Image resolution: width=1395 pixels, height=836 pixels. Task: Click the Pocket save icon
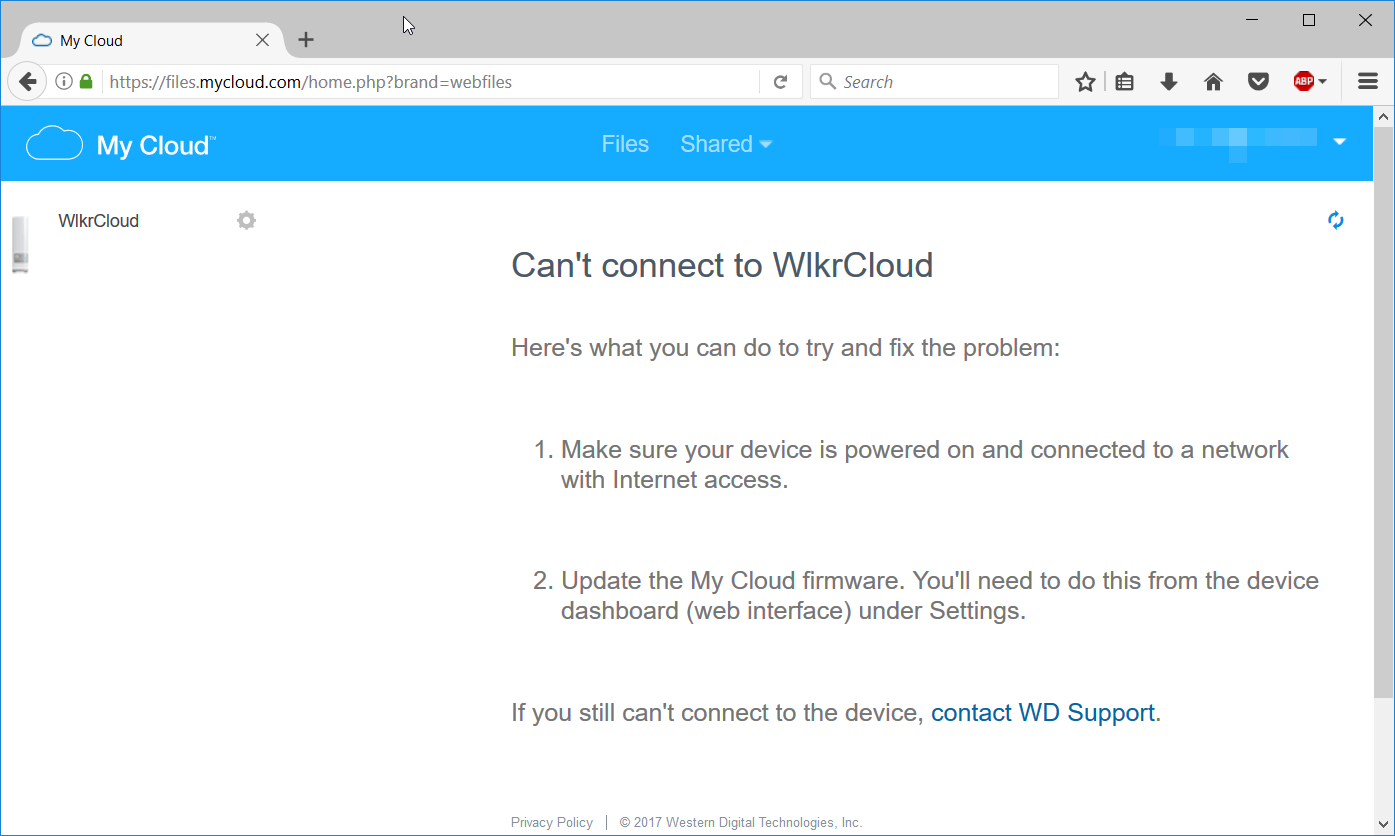click(1258, 82)
